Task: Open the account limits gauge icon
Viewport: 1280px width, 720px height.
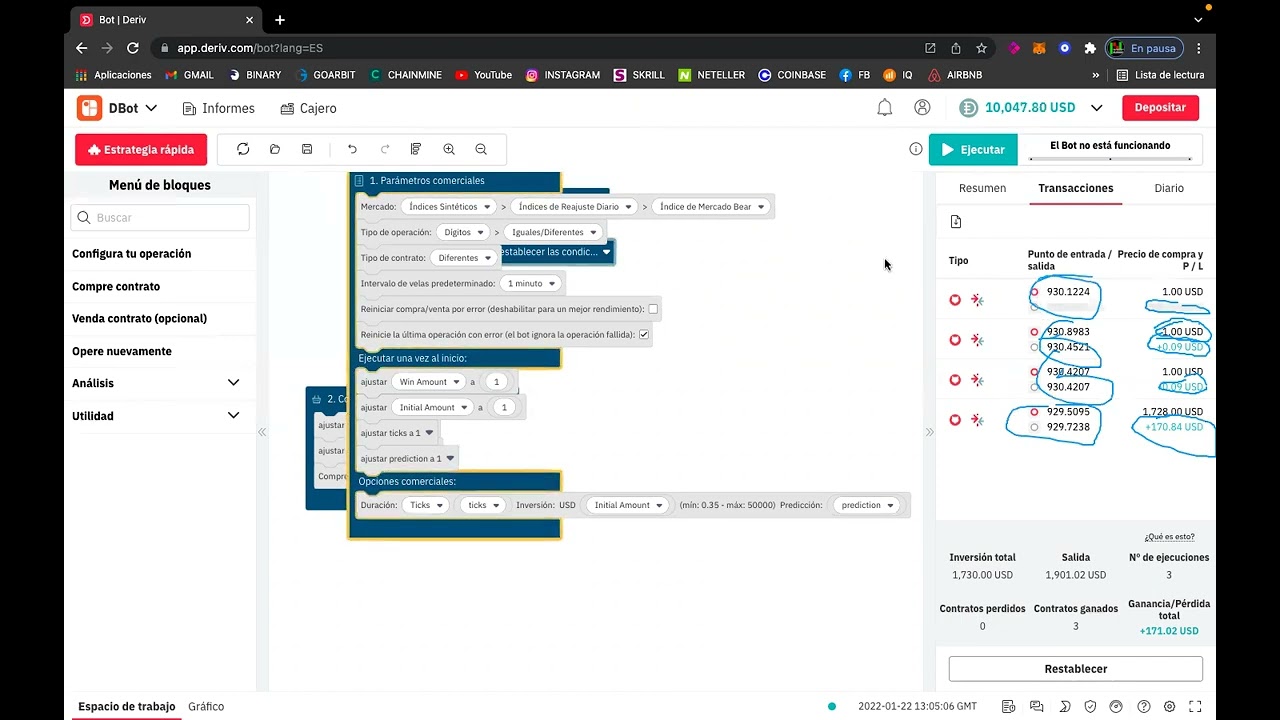Action: 1117,707
